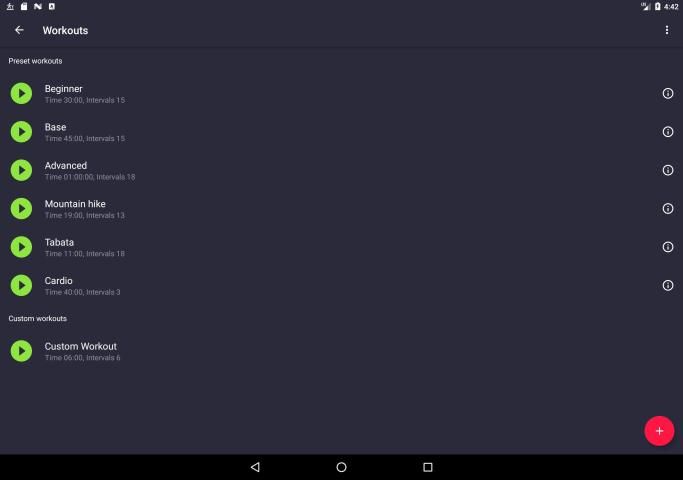
Task: Tap the Android home button
Action: click(x=341, y=467)
